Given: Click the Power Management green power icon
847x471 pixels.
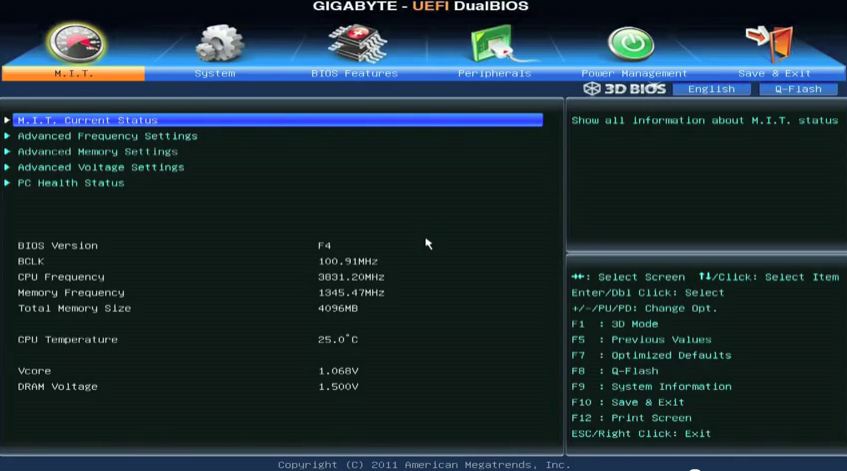Looking at the screenshot, I should [x=632, y=43].
